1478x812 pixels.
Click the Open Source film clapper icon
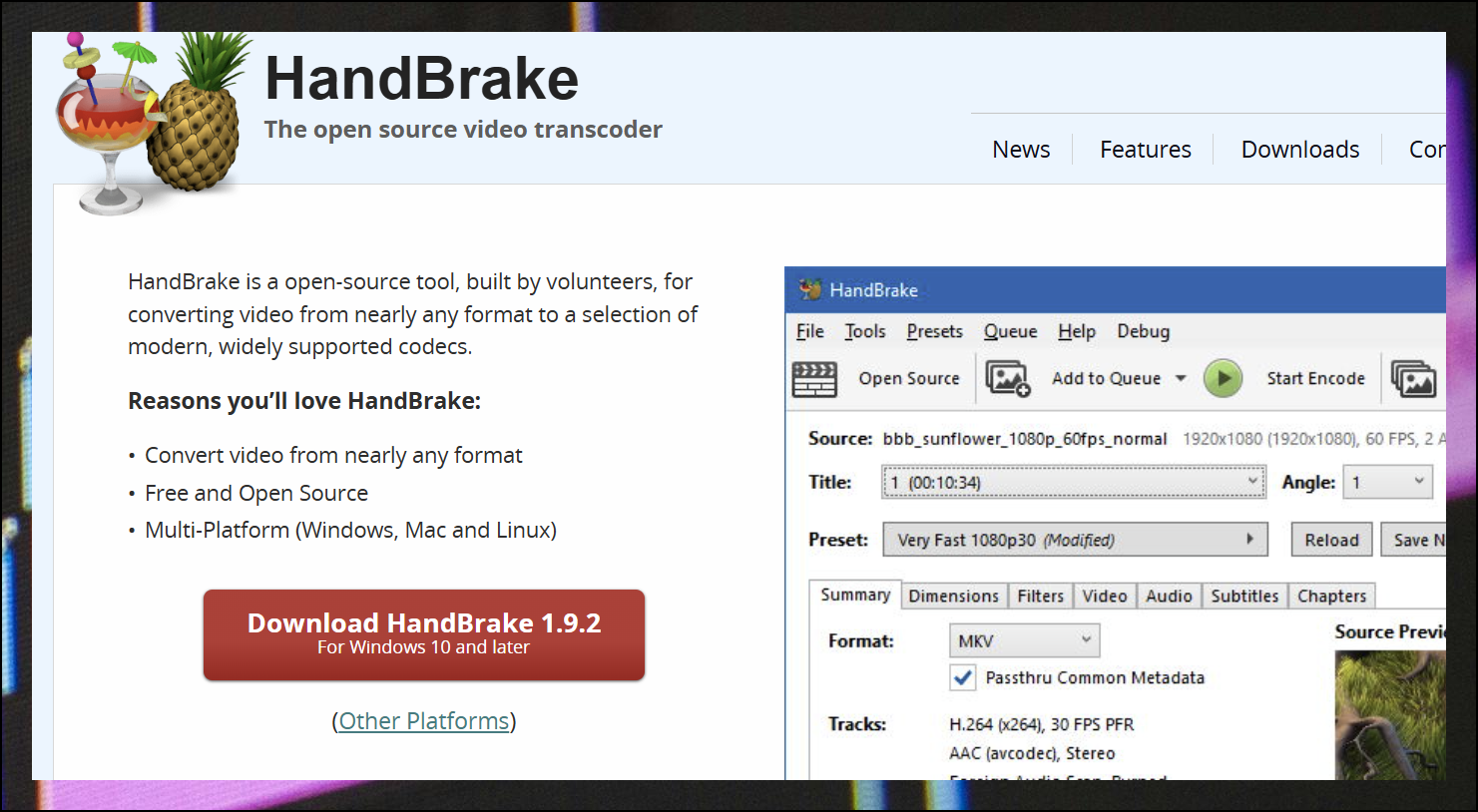pos(814,379)
